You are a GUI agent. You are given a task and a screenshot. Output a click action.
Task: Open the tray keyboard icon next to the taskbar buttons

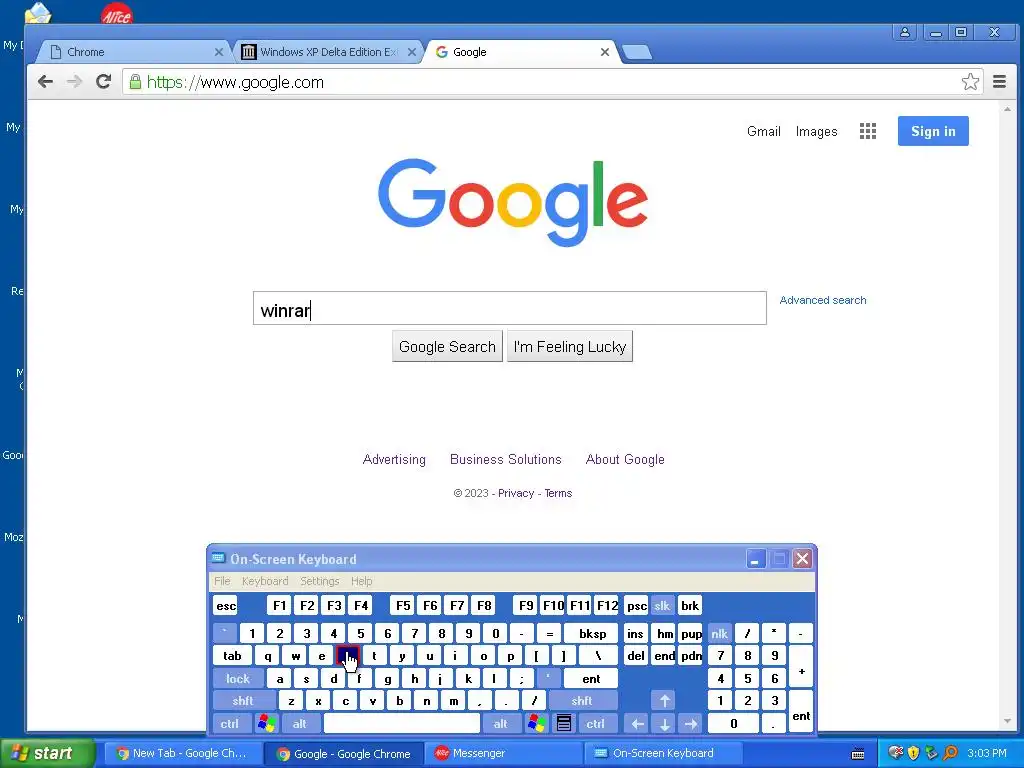[858, 754]
